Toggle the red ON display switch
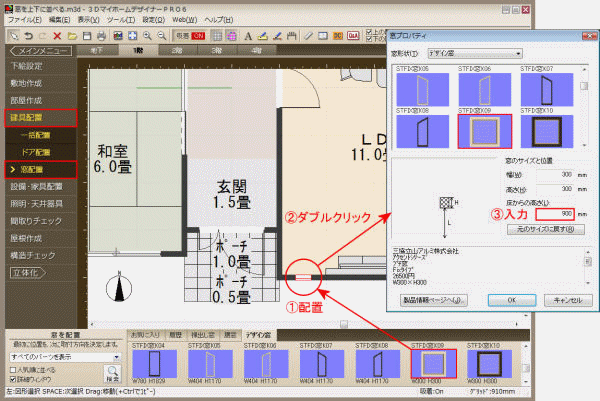 click(197, 34)
